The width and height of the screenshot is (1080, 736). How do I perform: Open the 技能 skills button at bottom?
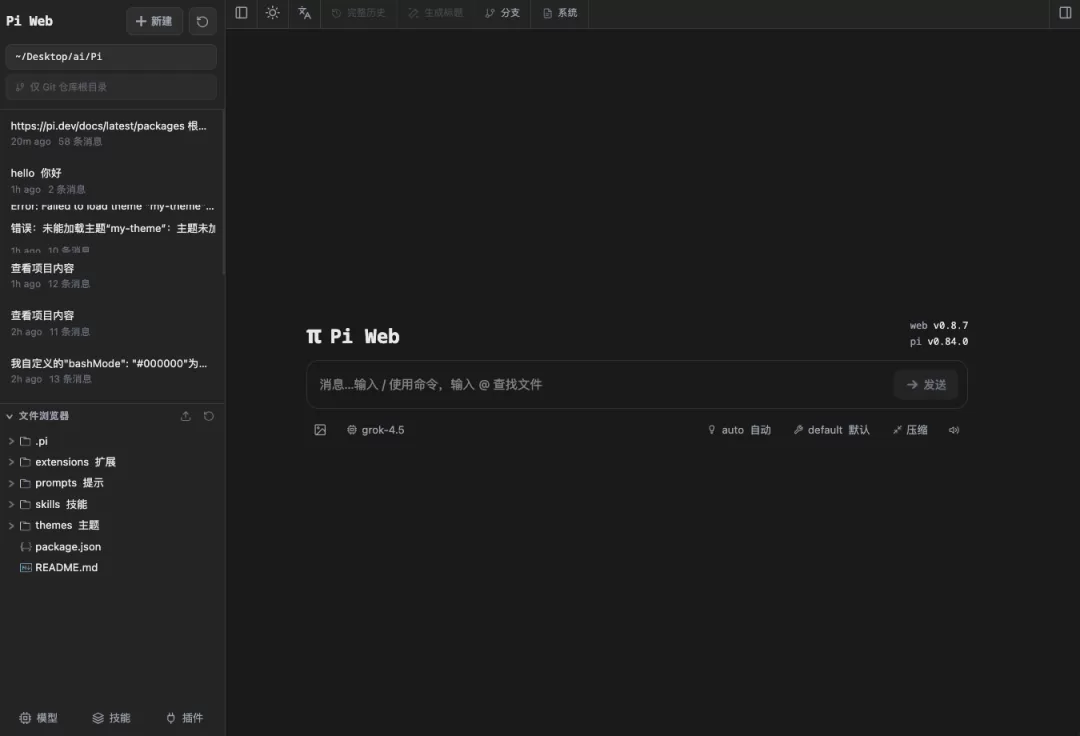[x=112, y=717]
